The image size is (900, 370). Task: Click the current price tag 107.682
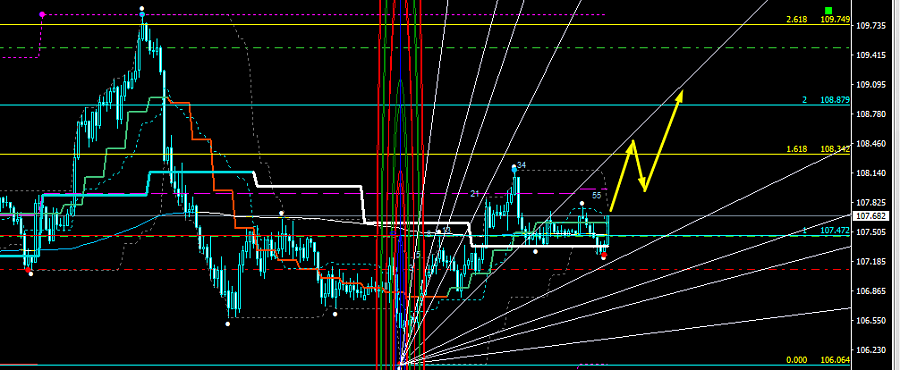[871, 216]
